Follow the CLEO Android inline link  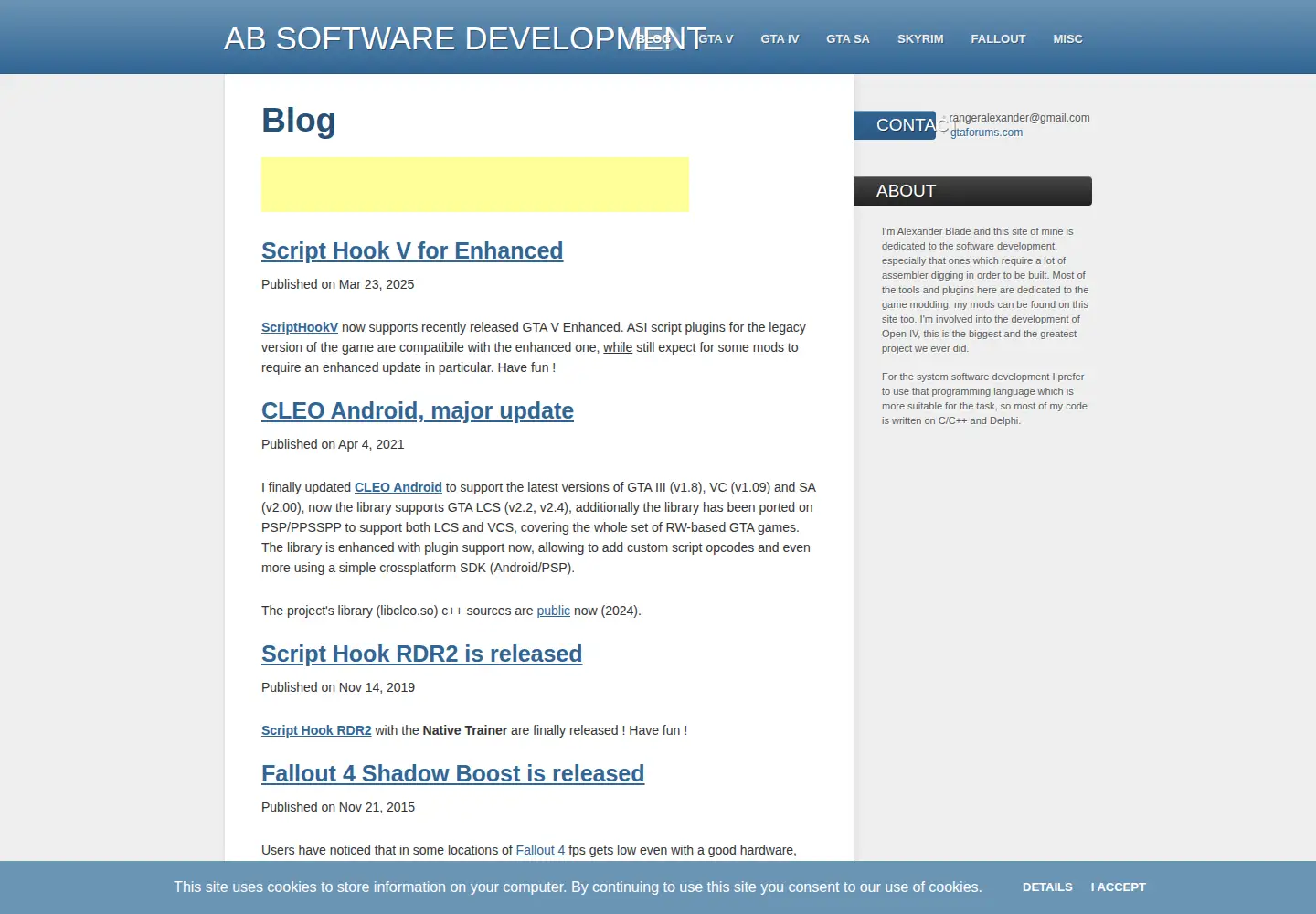coord(398,487)
